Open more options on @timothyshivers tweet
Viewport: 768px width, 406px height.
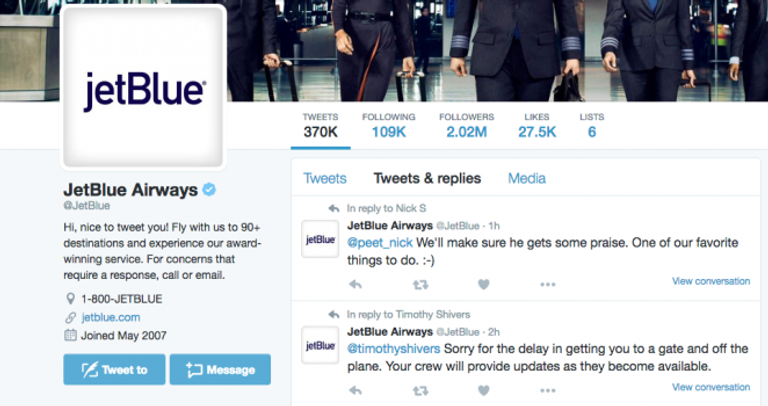pos(548,391)
